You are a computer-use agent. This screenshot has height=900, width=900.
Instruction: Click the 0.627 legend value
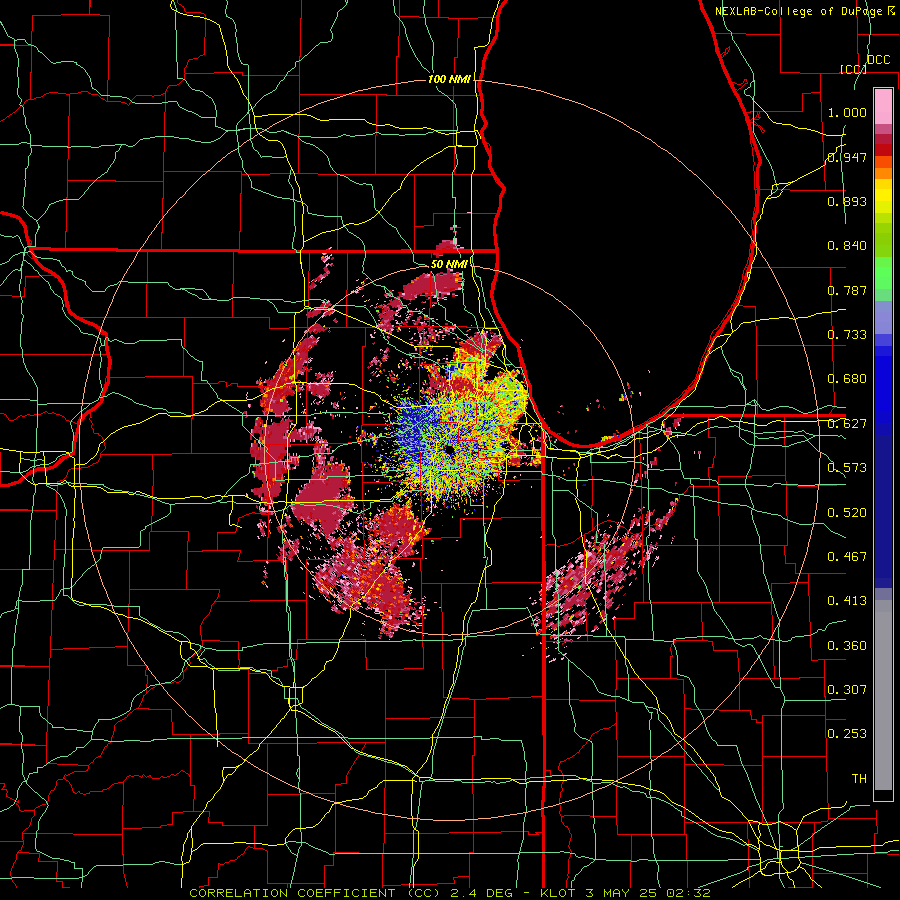click(x=847, y=424)
